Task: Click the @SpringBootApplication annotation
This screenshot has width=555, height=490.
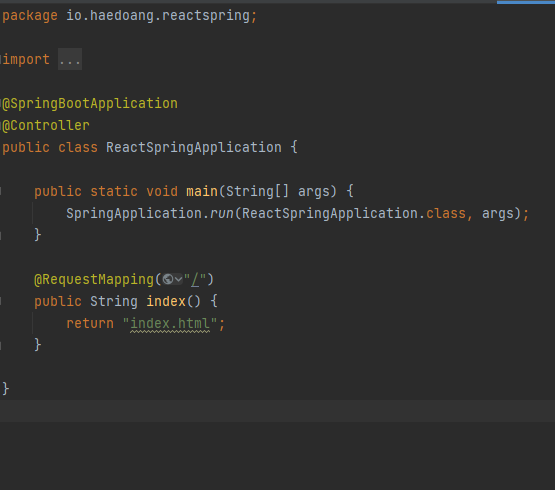Action: (x=90, y=104)
